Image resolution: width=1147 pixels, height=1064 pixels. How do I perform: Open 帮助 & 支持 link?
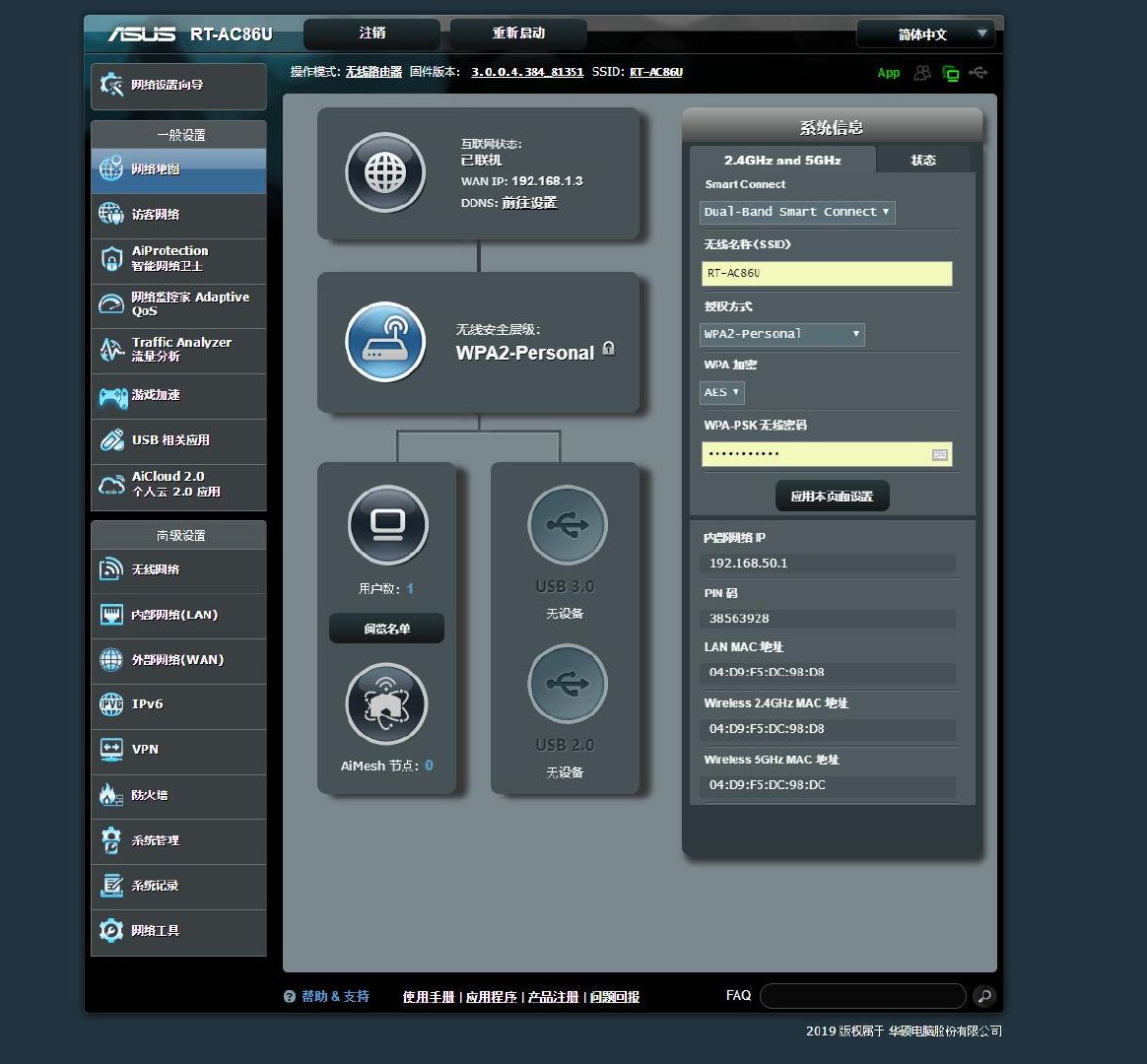pyautogui.click(x=335, y=996)
